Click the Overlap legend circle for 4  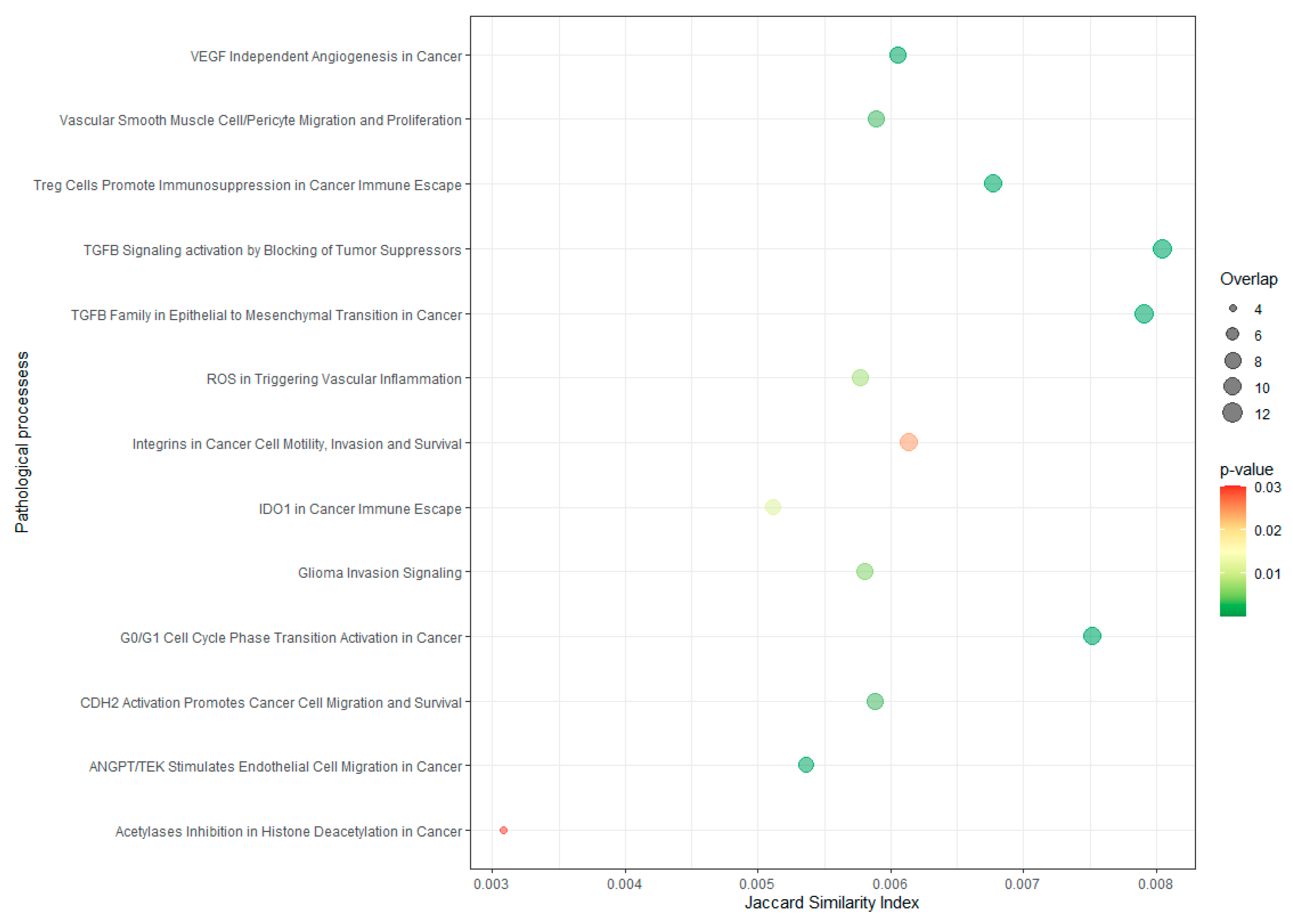pyautogui.click(x=1233, y=308)
